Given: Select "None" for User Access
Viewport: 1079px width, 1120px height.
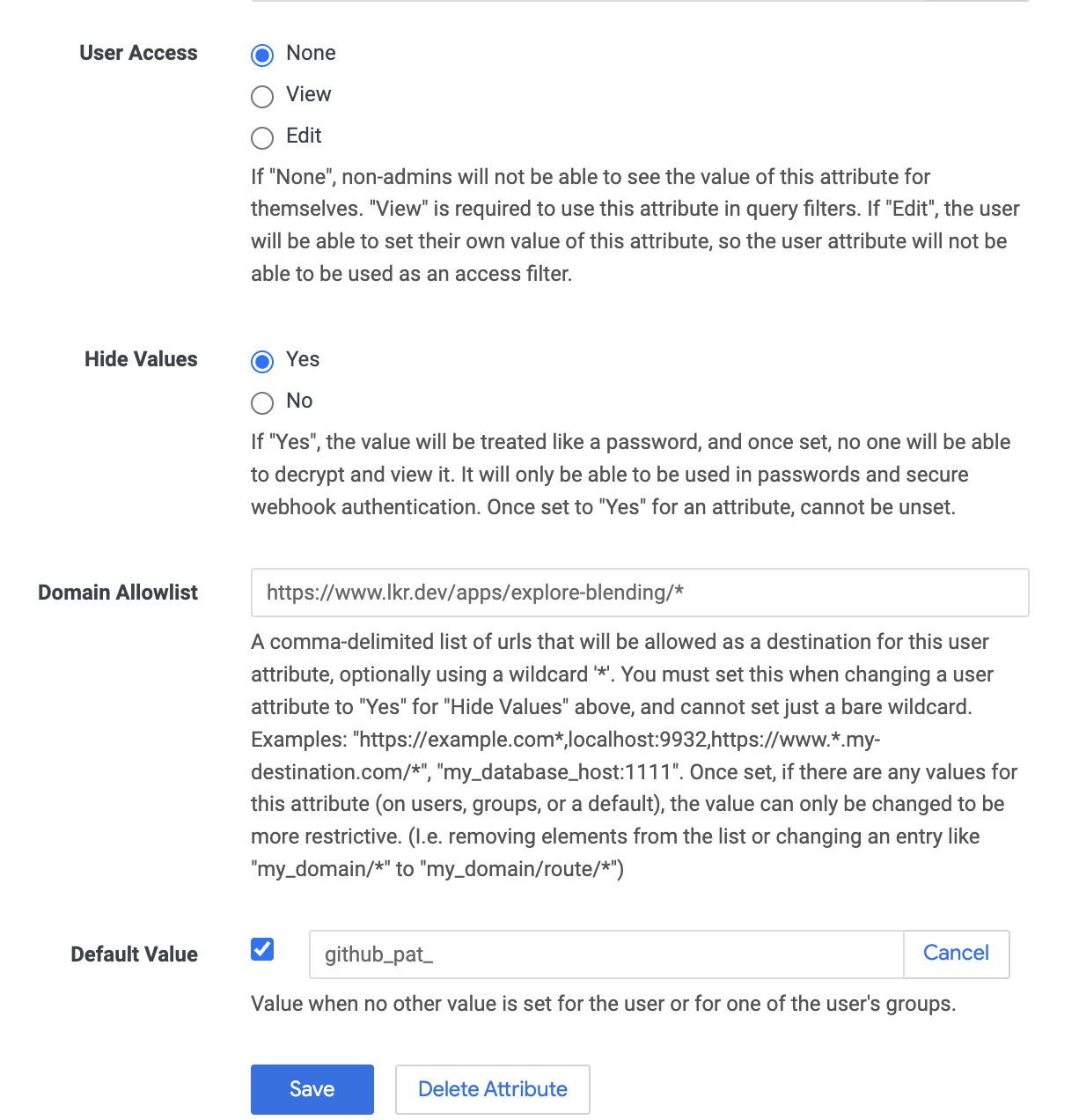Looking at the screenshot, I should (261, 55).
